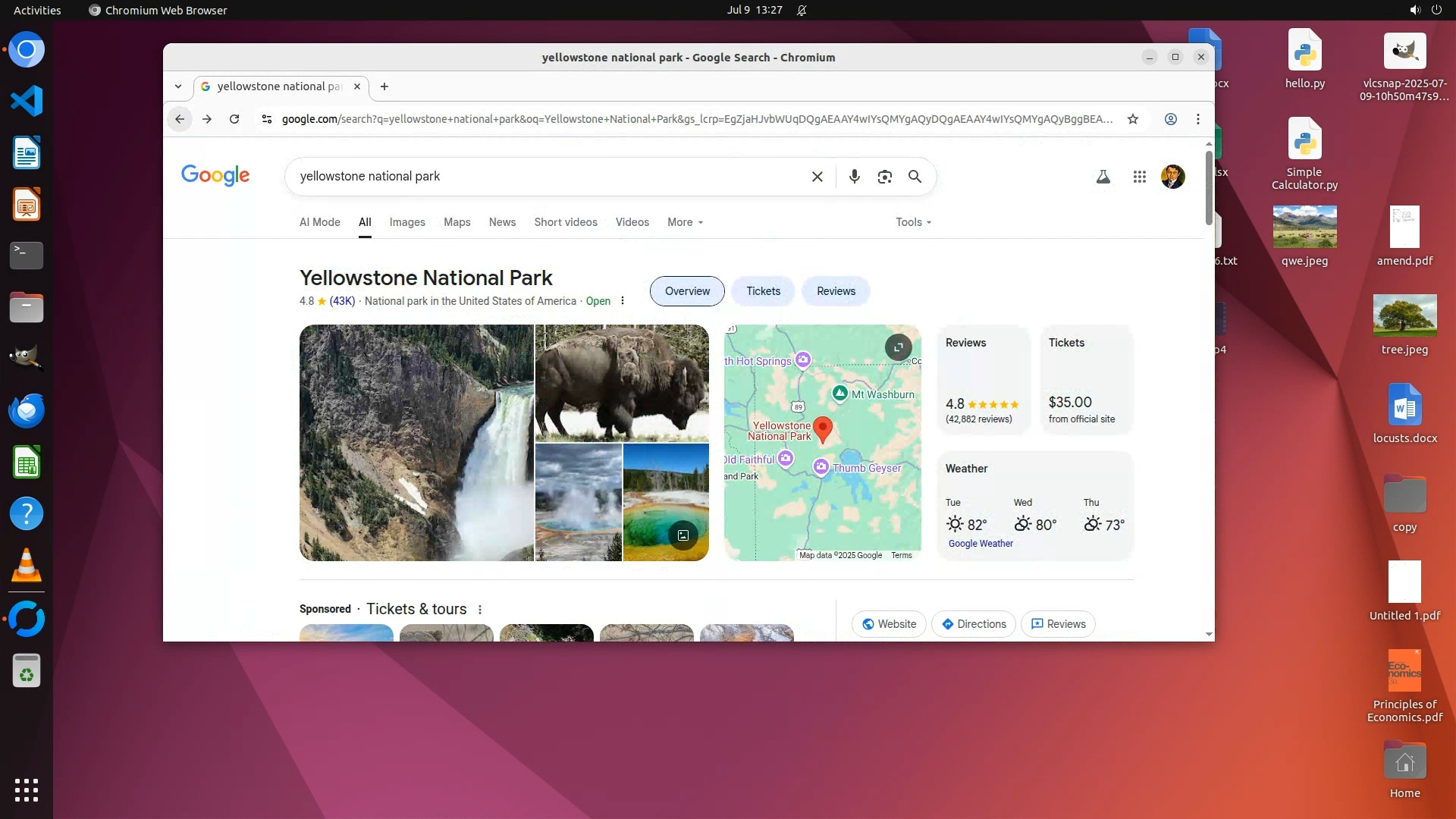The width and height of the screenshot is (1456, 819).
Task: Select the Overview chip
Action: (x=687, y=291)
